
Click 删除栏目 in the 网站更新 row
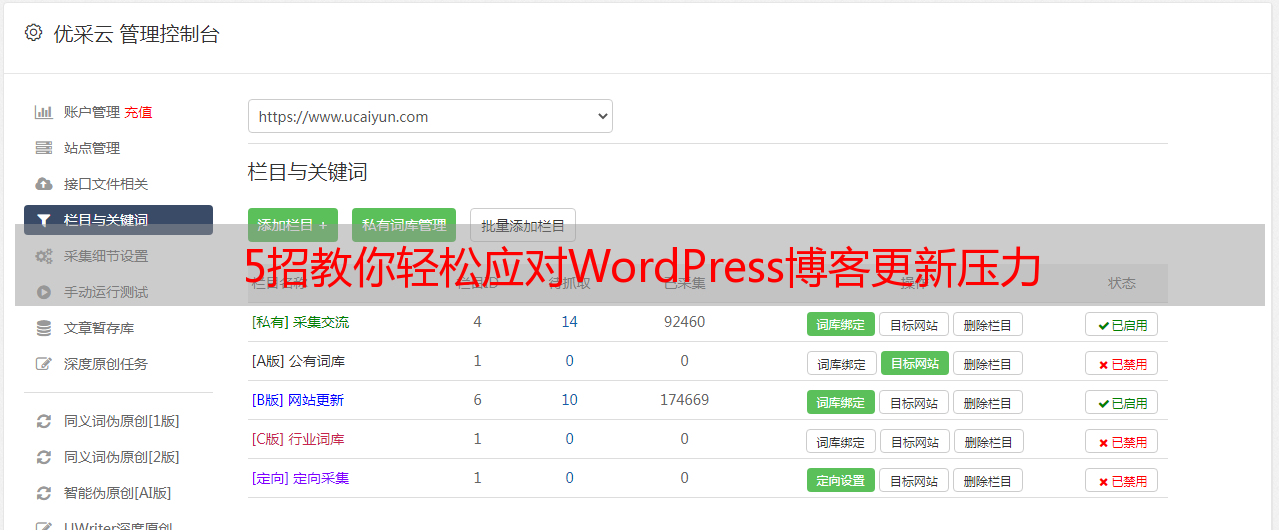coord(988,402)
